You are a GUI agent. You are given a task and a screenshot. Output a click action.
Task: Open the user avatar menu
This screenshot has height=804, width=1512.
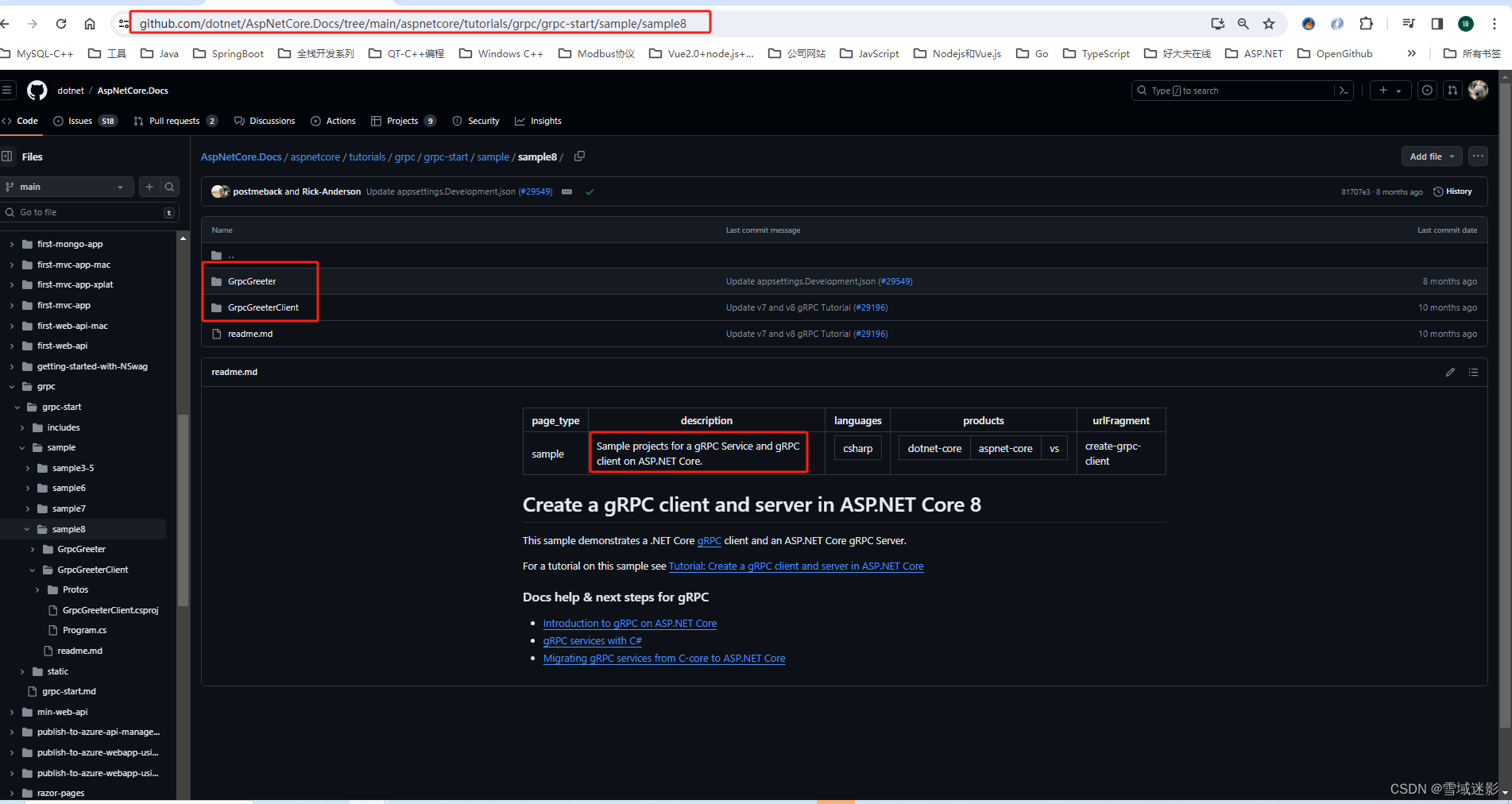1479,91
